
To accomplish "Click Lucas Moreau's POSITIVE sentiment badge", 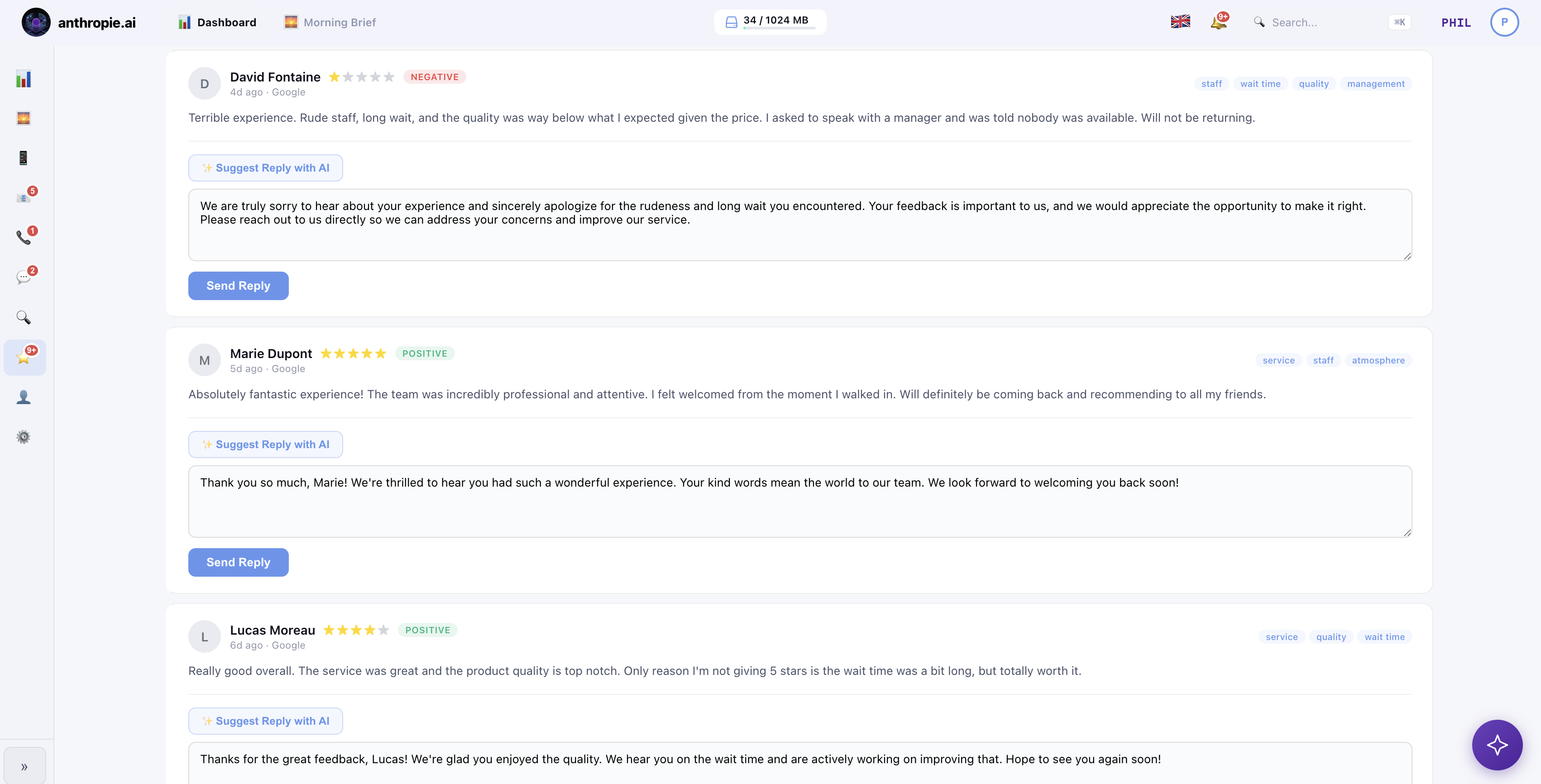I will (x=428, y=630).
